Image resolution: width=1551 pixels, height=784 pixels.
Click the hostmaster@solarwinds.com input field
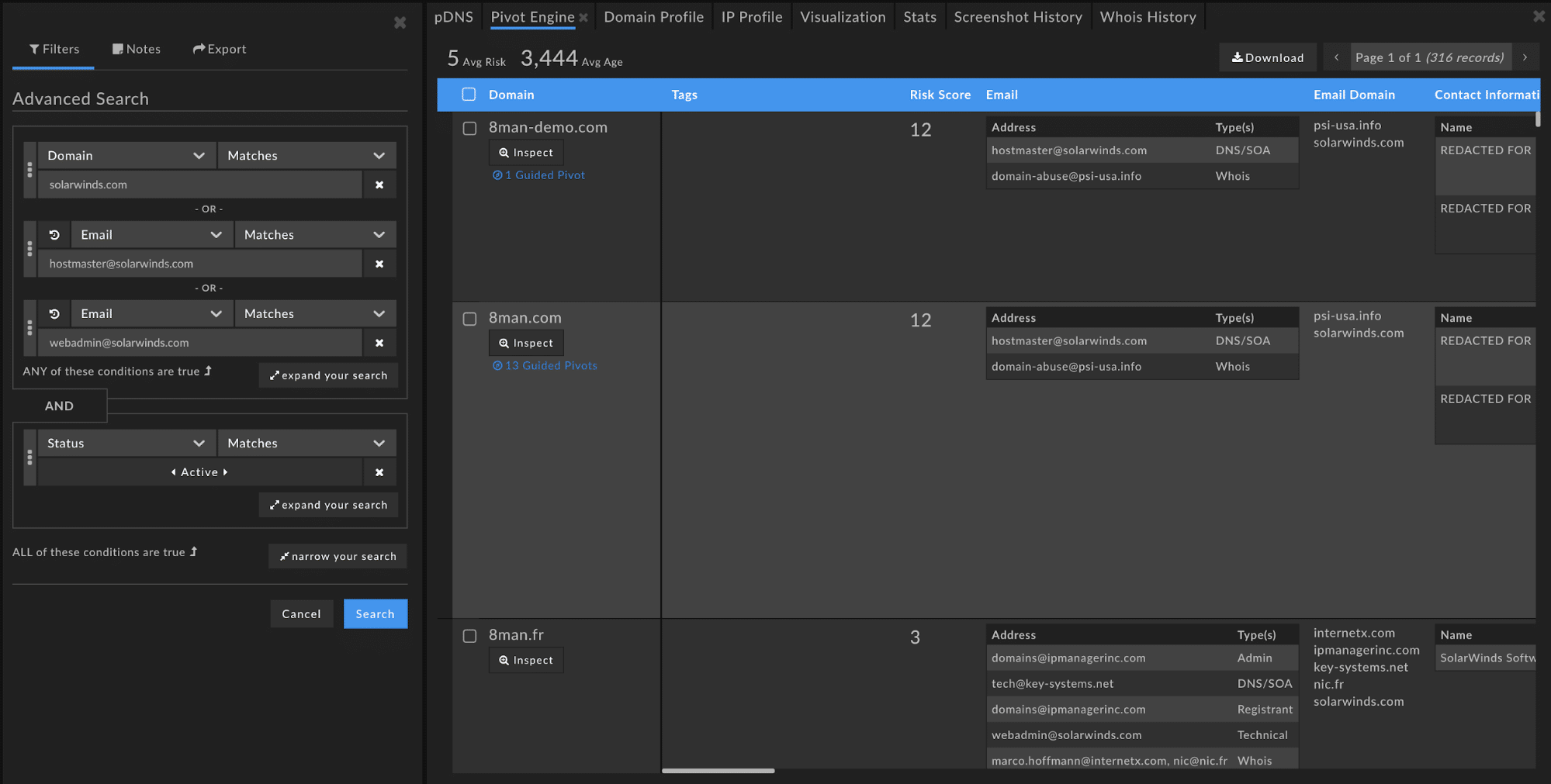tap(200, 264)
